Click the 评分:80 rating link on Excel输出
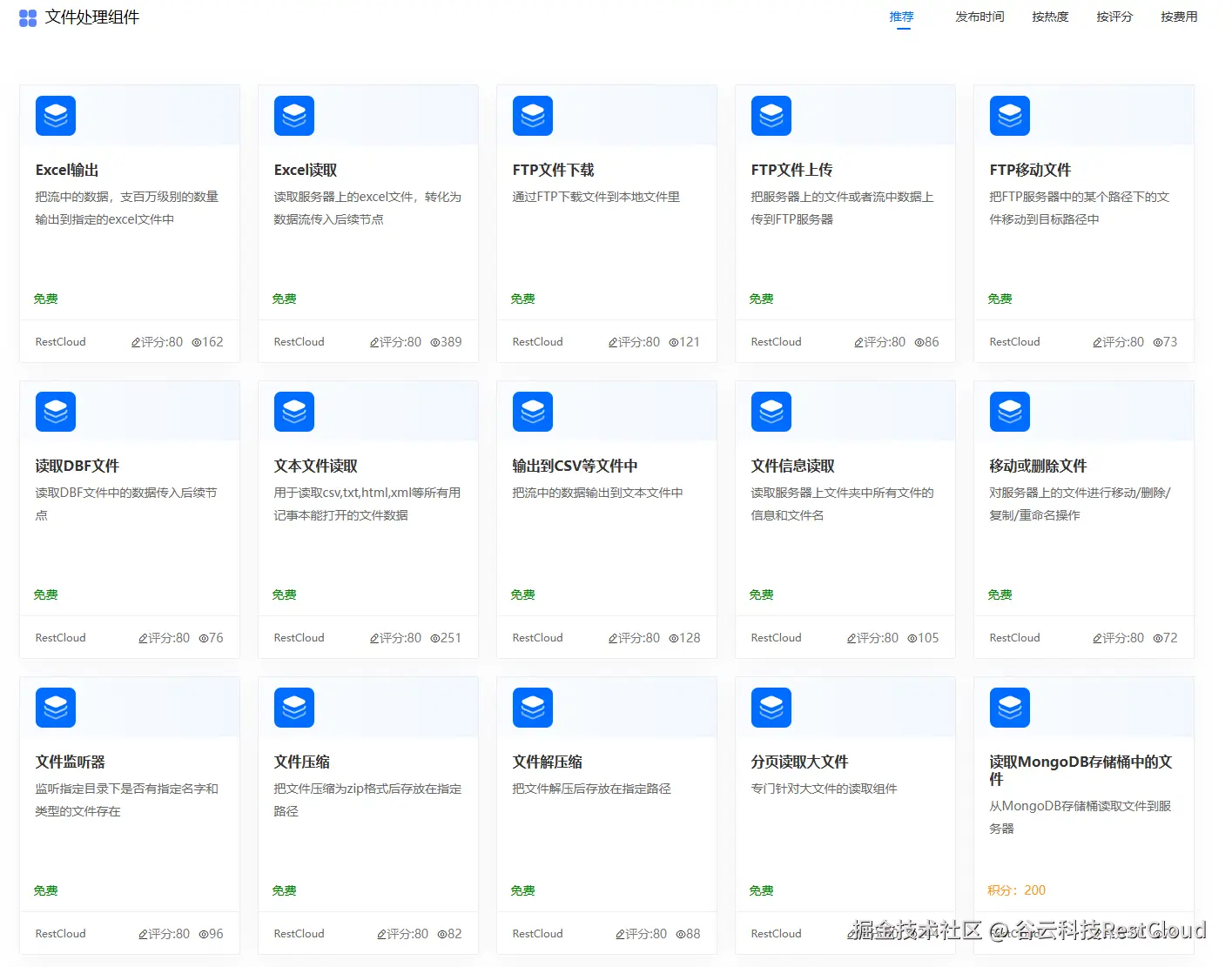This screenshot has width=1232, height=967. tap(156, 341)
